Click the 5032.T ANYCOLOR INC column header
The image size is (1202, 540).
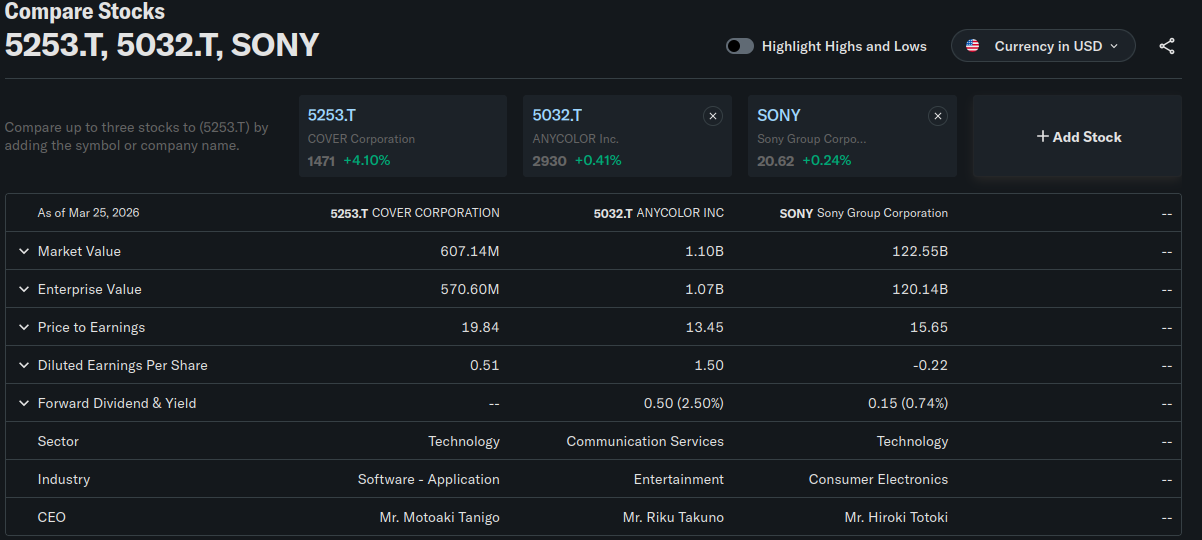(x=658, y=213)
